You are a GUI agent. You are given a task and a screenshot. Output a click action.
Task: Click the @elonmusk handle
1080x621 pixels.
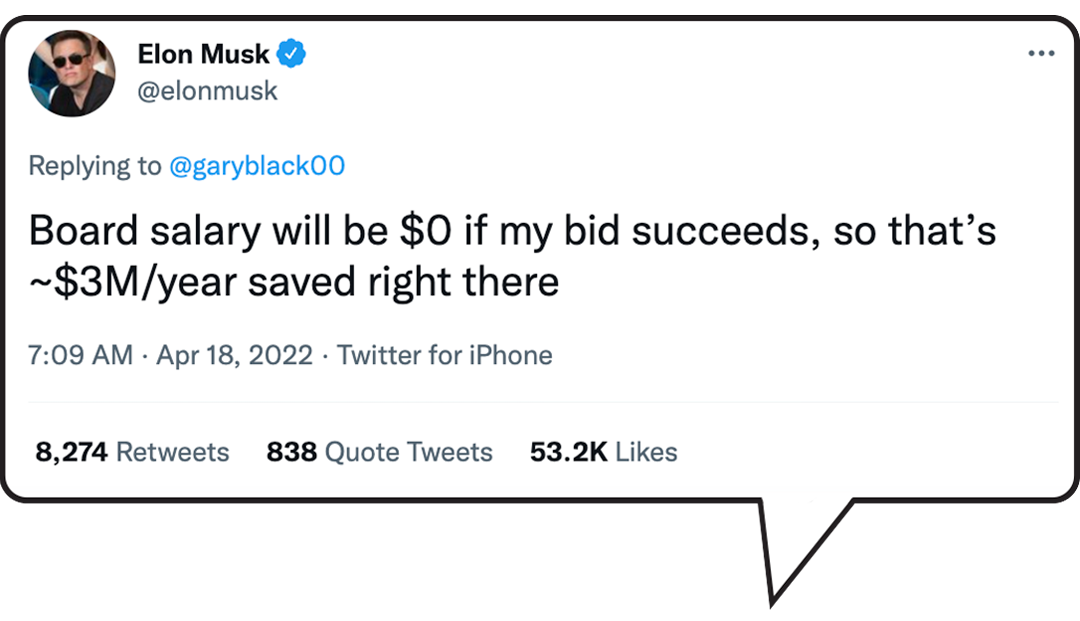[207, 91]
